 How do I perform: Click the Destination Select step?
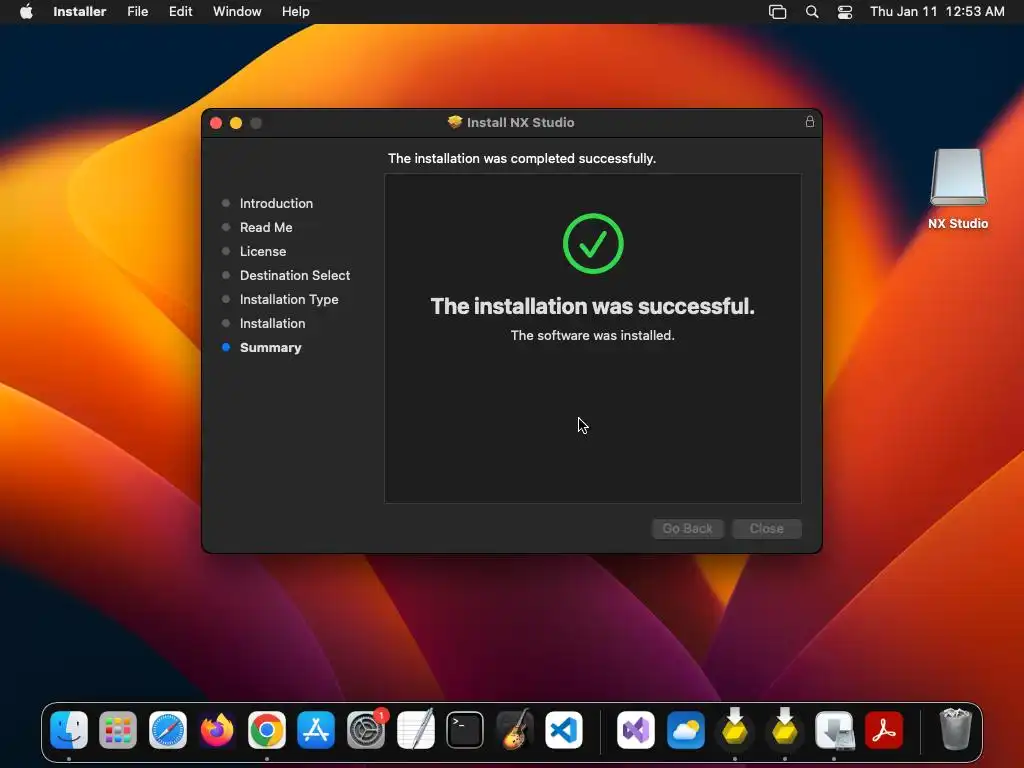tap(295, 276)
